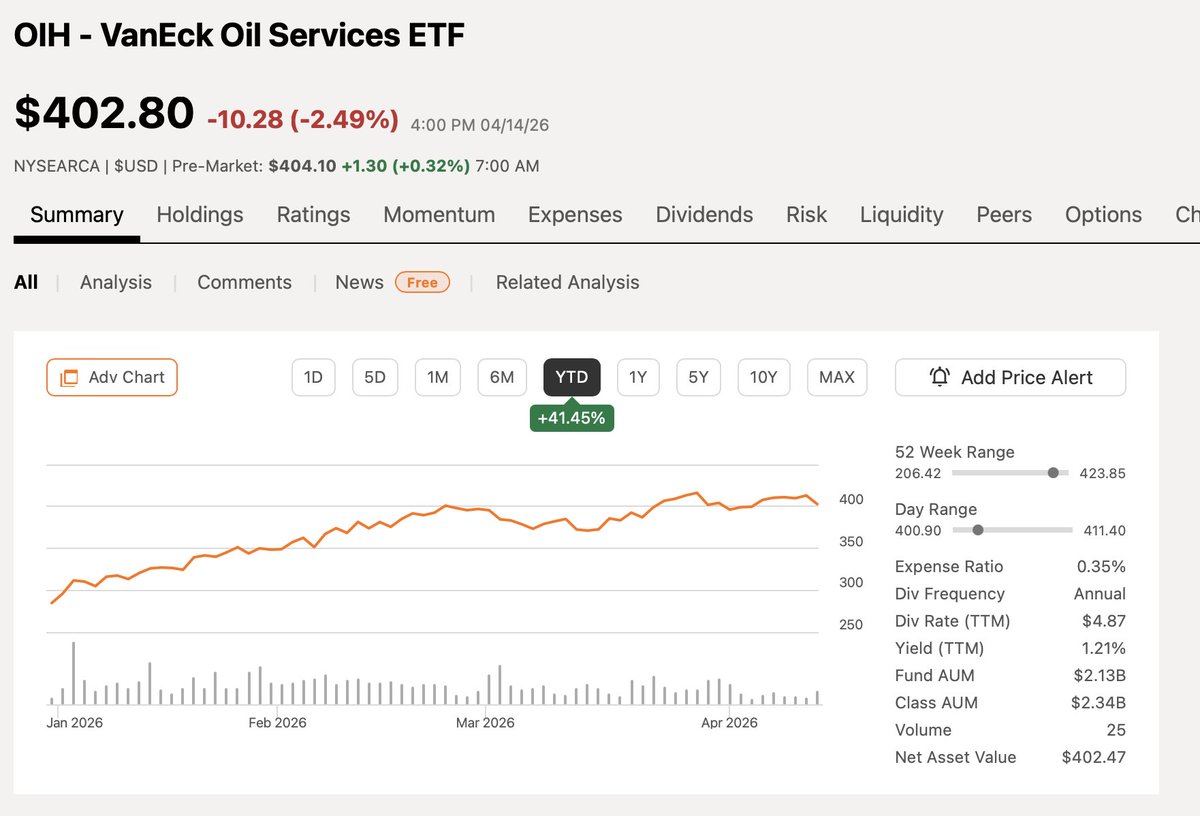The height and width of the screenshot is (816, 1200).
Task: Click the $402.80 price
Action: 104,112
